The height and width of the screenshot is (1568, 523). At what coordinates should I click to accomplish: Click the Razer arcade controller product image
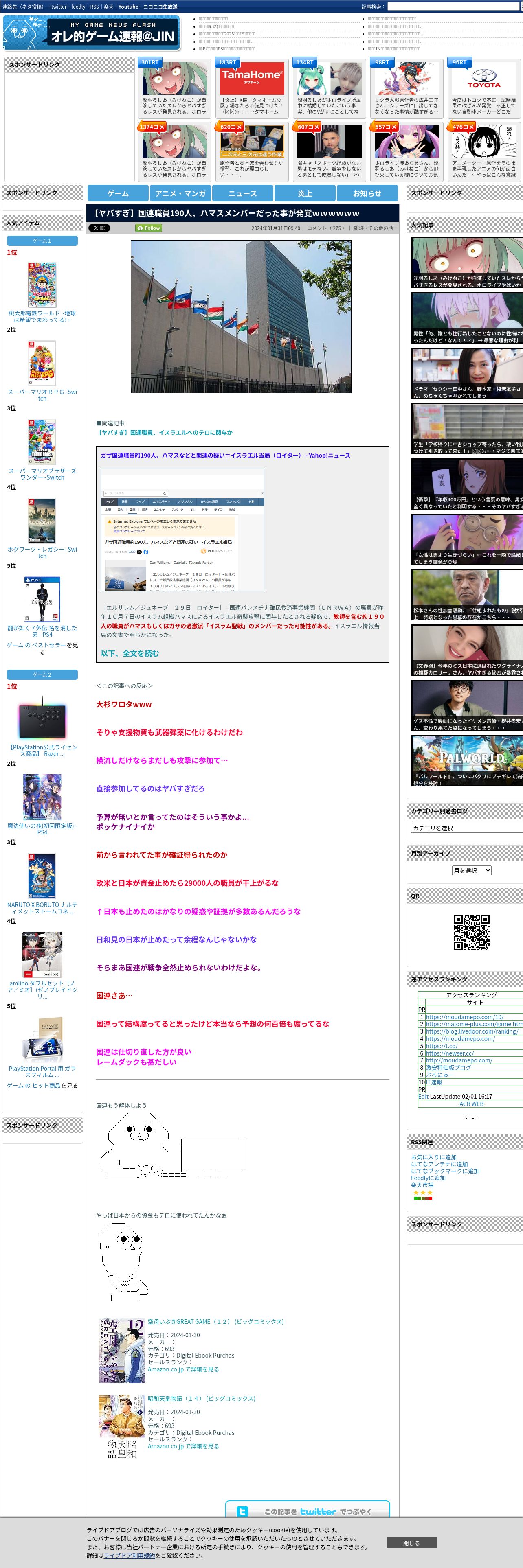pyautogui.click(x=42, y=718)
